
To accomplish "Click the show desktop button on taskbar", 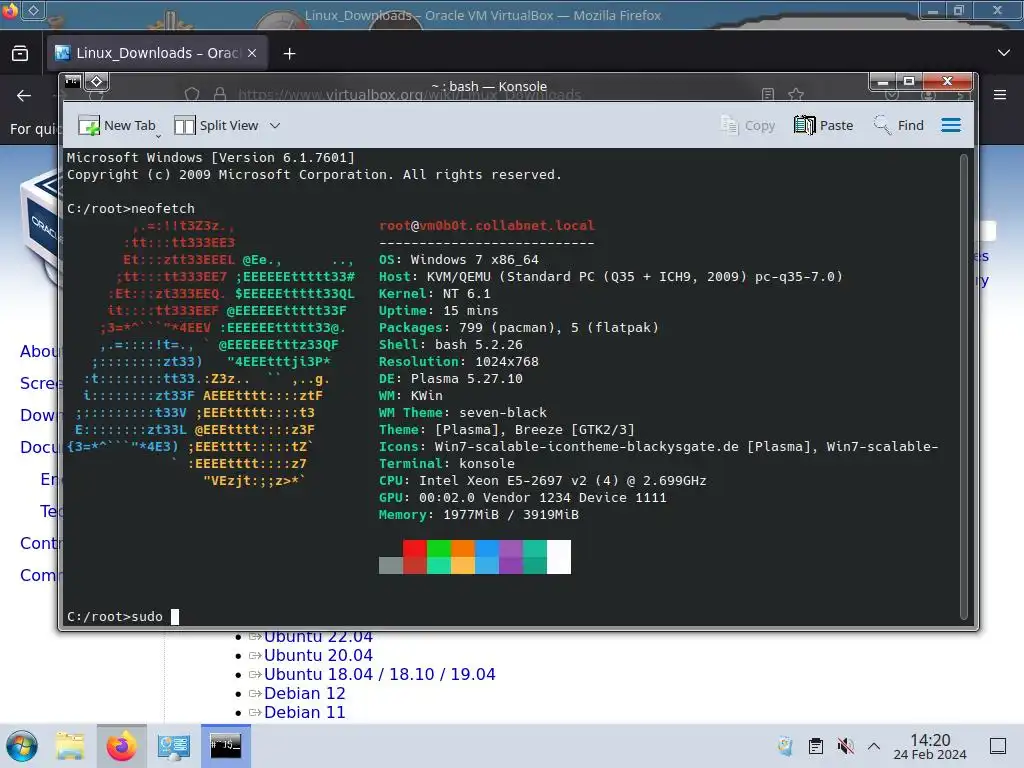I will click(x=998, y=746).
